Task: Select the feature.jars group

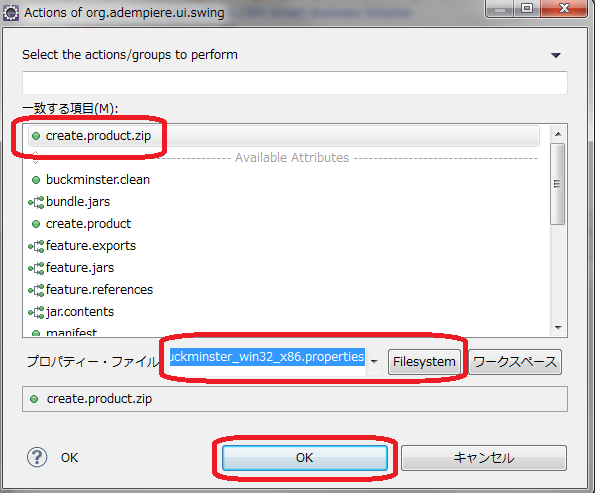Action: point(283,268)
